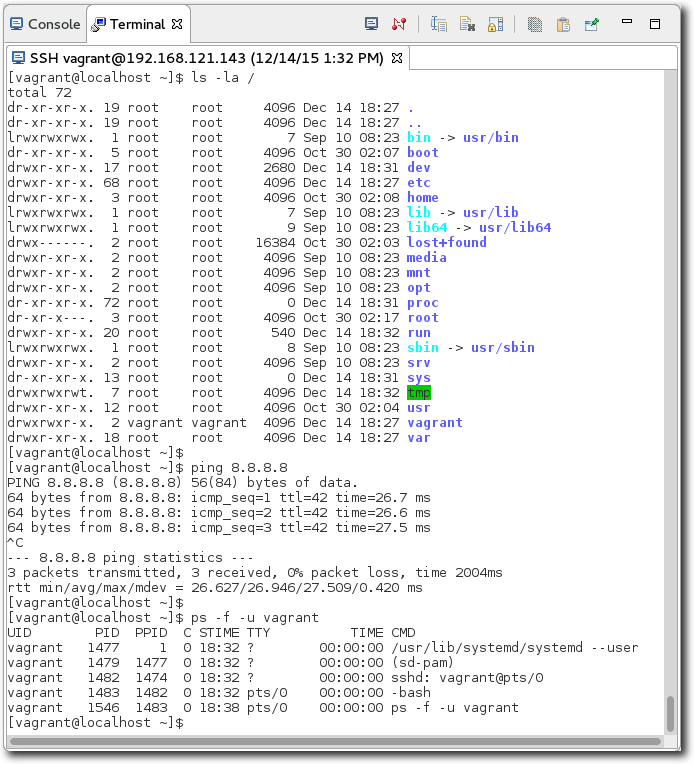Screen dimensions: 694x764
Task: Click the green pin terminal view icon
Action: pos(591,24)
